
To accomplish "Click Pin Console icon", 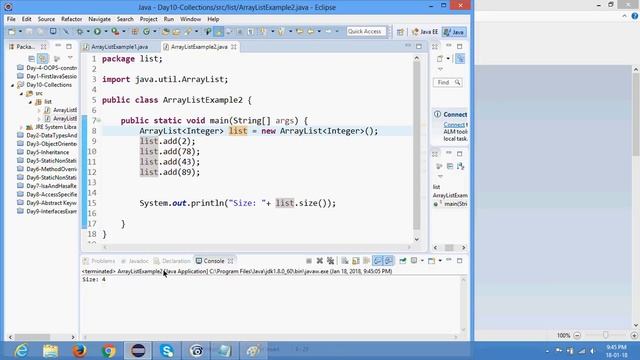I will 403,261.
